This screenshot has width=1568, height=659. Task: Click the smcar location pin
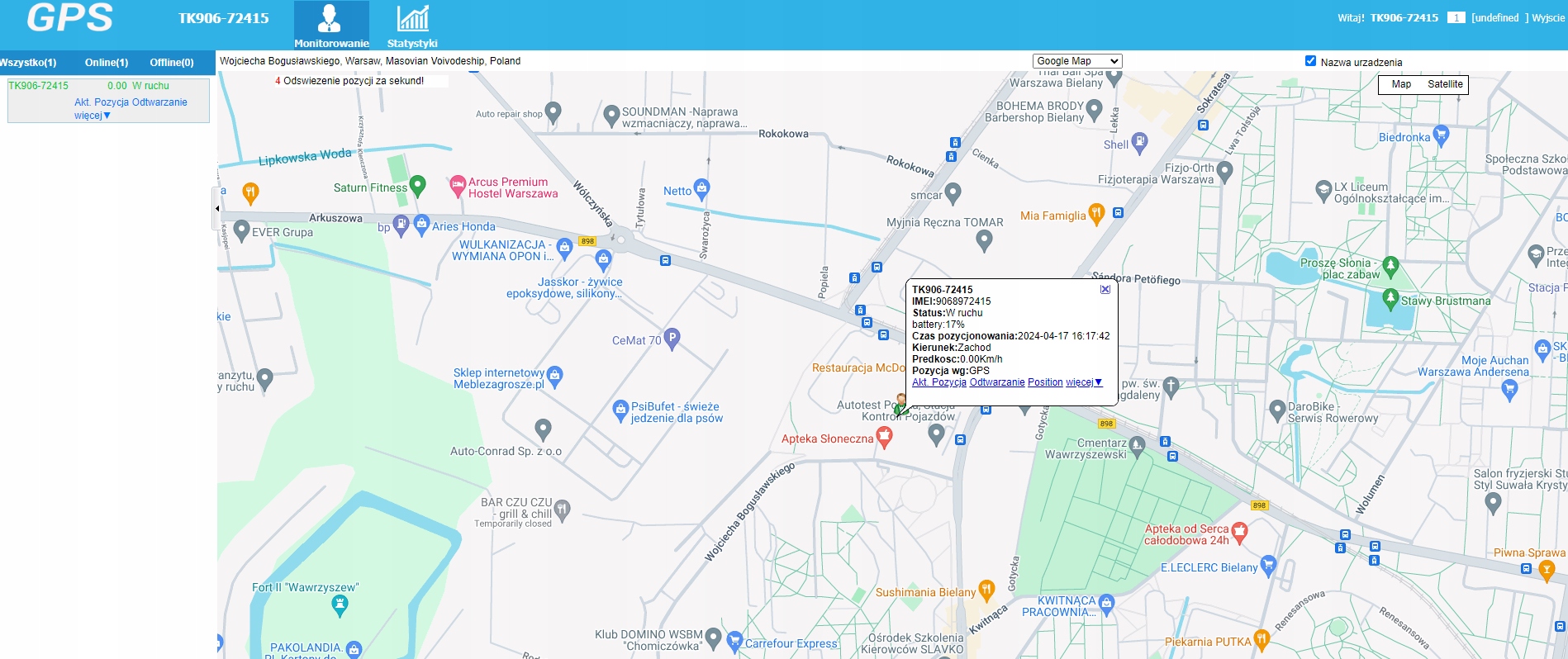tap(953, 192)
